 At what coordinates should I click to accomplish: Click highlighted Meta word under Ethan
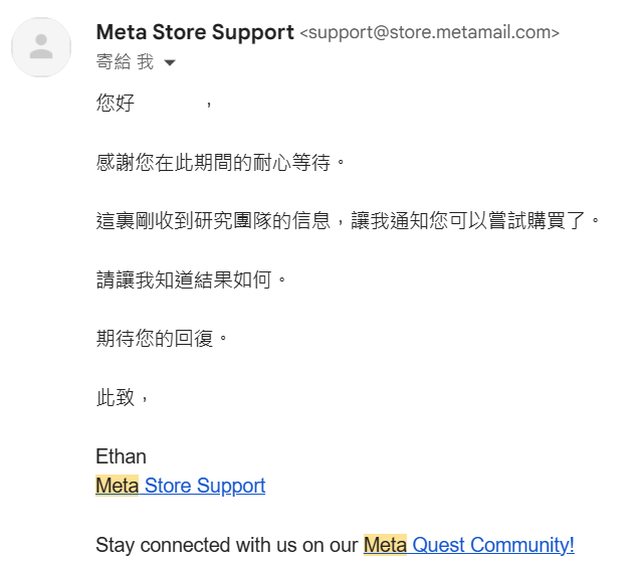(x=117, y=486)
